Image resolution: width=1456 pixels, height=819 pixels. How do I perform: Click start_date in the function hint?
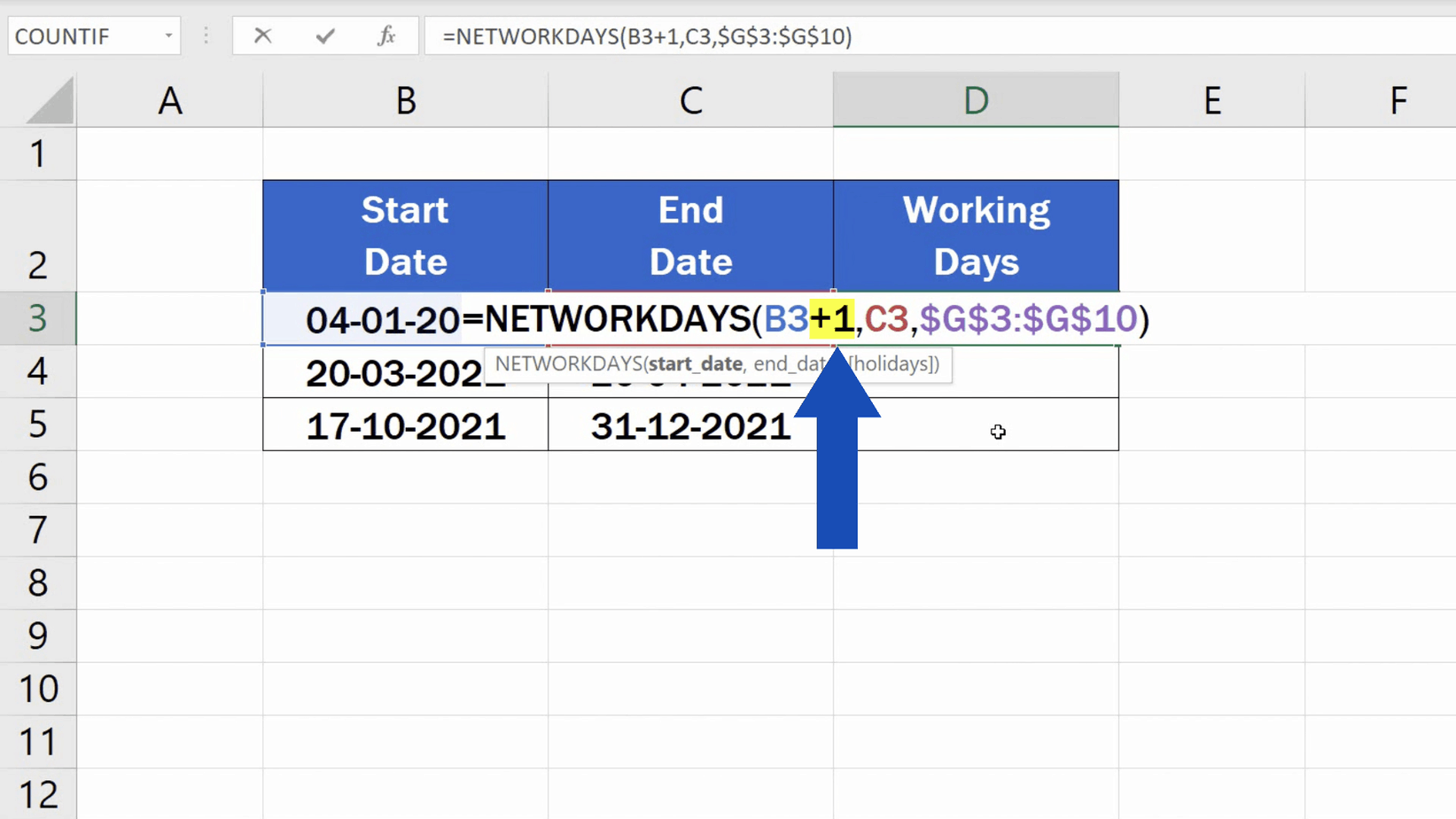pos(697,363)
